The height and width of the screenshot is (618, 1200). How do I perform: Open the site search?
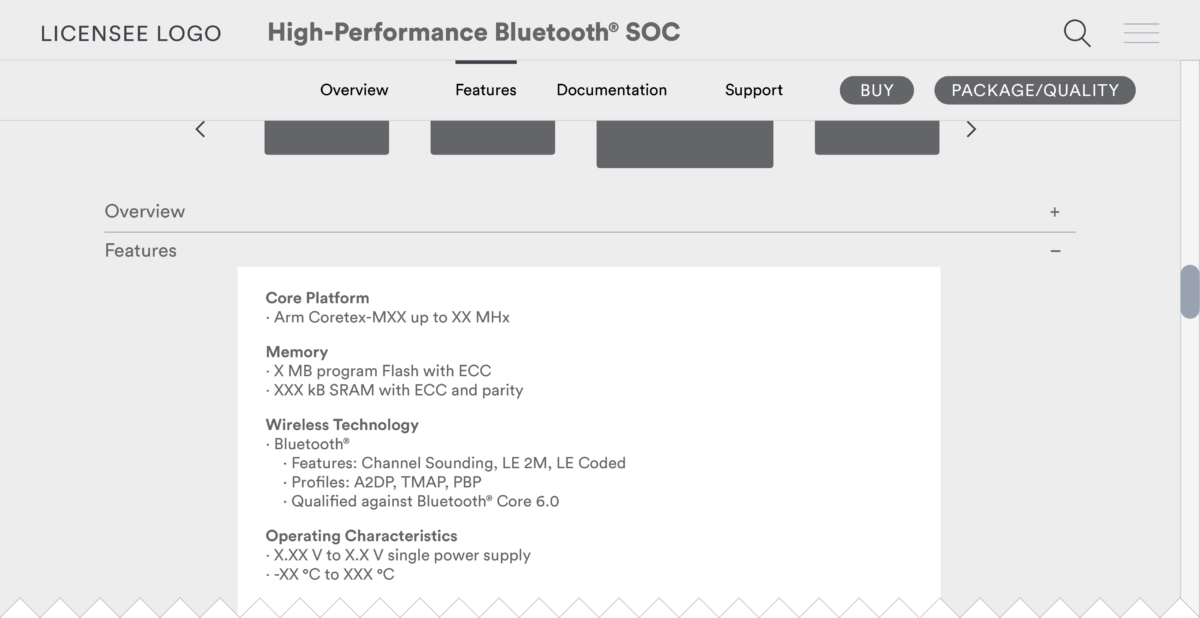pos(1077,32)
